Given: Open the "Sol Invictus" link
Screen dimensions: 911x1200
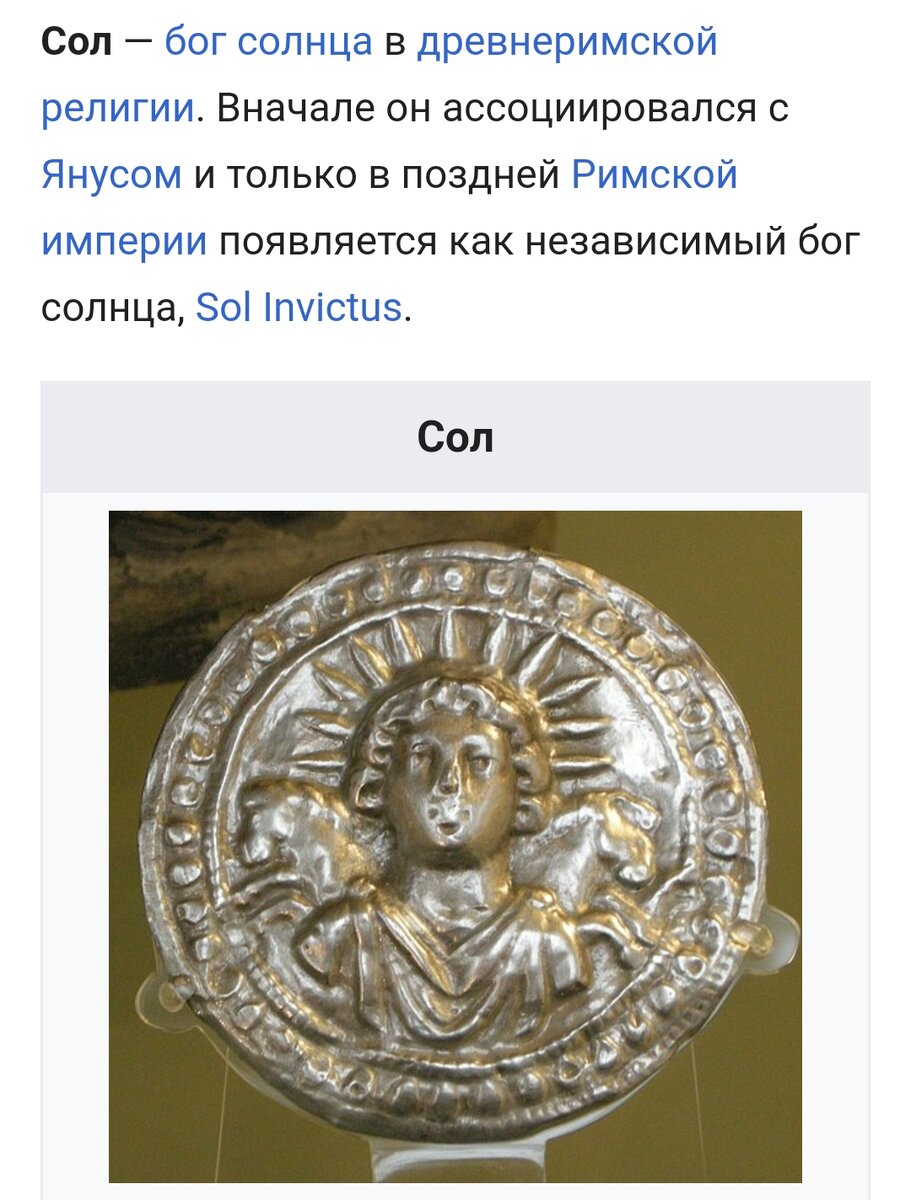Looking at the screenshot, I should coord(298,306).
